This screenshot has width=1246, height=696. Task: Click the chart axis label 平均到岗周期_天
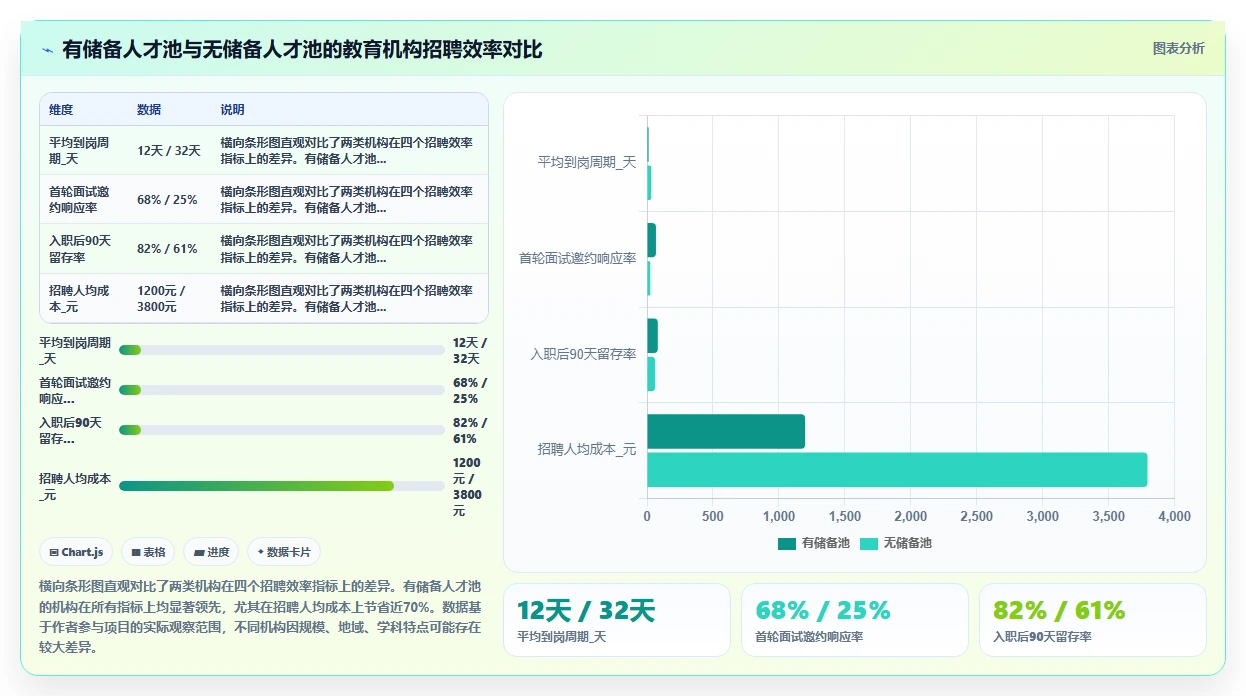[587, 163]
